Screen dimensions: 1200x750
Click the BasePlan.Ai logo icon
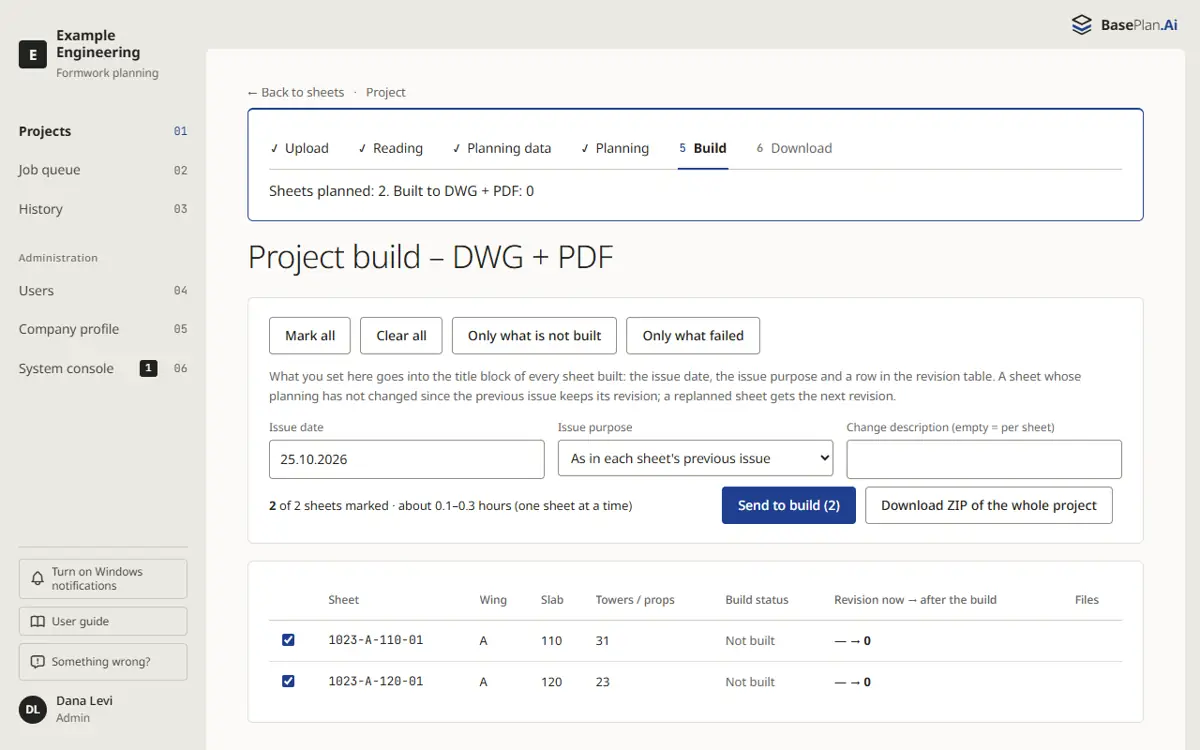coord(1081,25)
